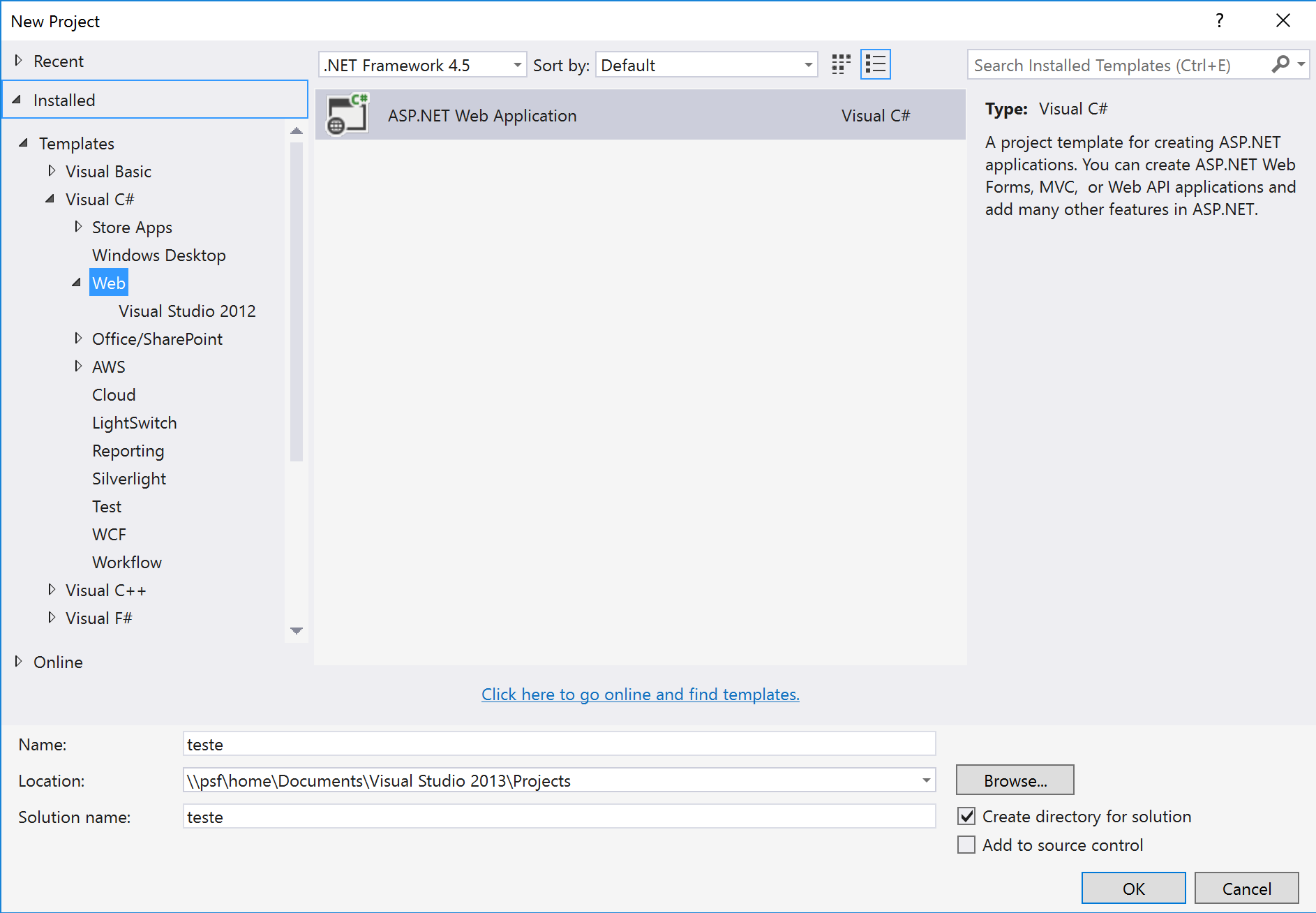Expand the Store Apps node arrow
Screen dimensions: 1316x913
(77, 227)
